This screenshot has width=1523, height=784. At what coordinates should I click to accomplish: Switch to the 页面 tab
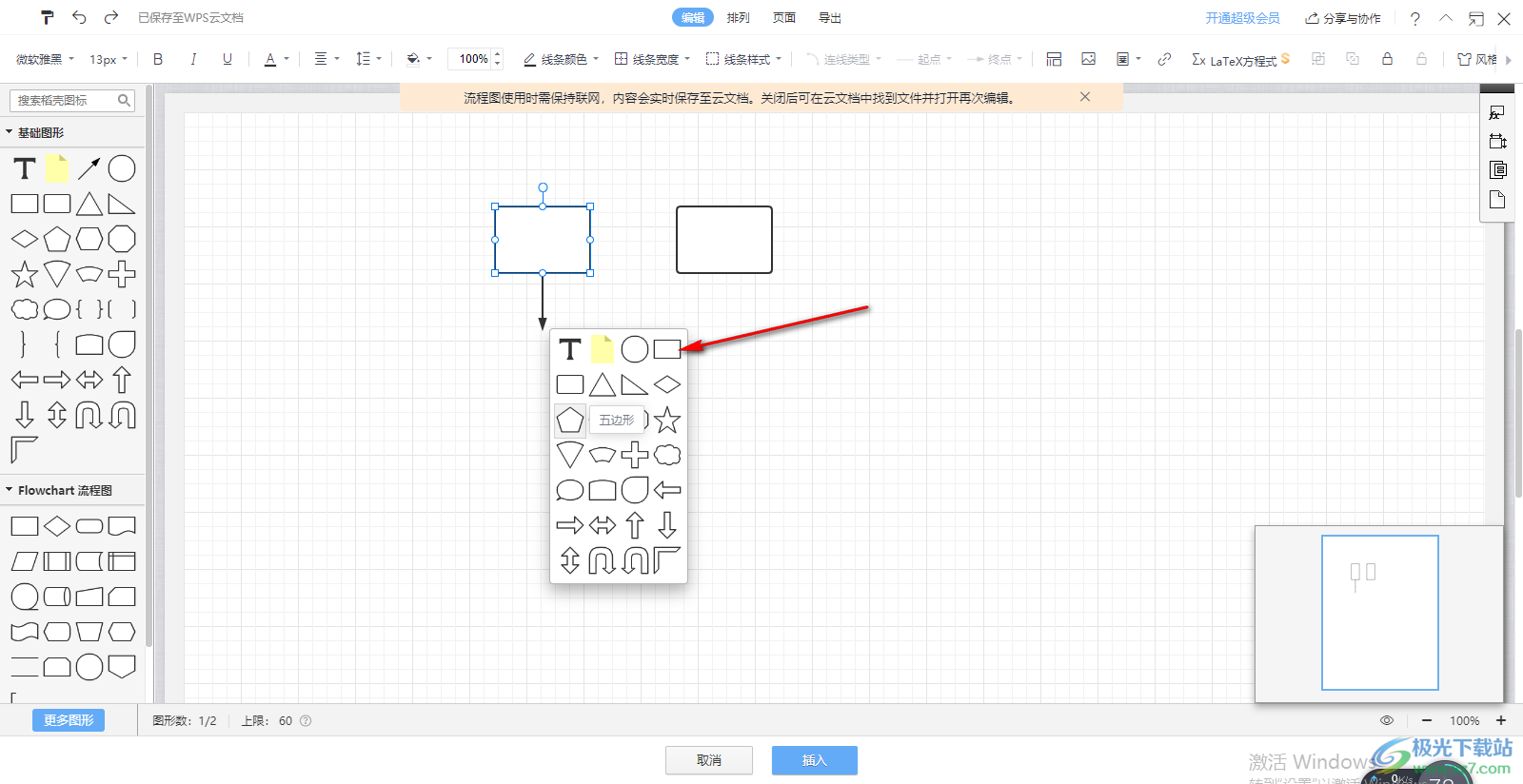(784, 17)
